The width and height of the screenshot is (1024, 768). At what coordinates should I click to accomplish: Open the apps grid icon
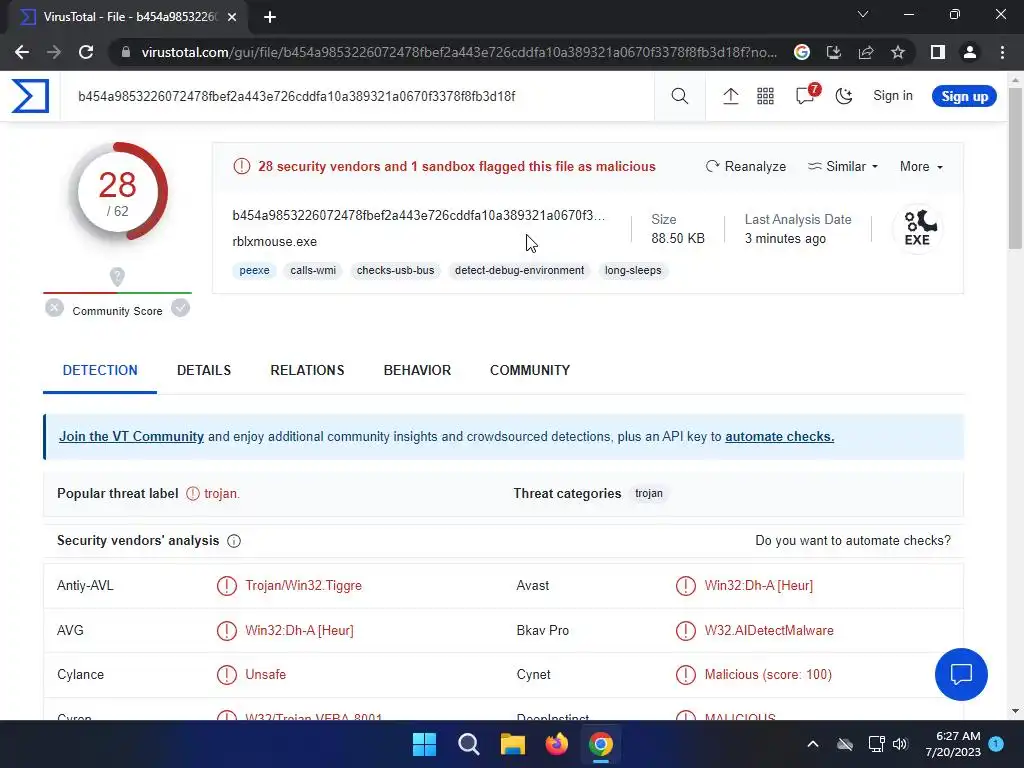765,97
